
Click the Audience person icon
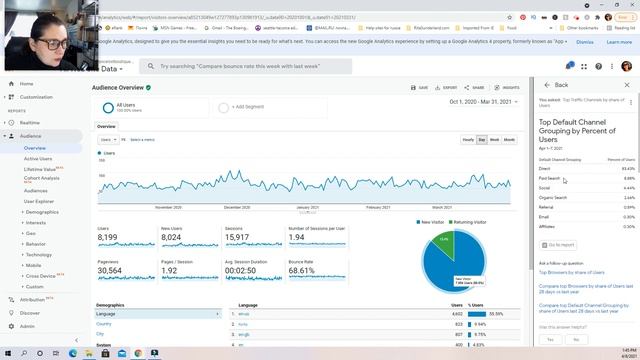coord(11,136)
